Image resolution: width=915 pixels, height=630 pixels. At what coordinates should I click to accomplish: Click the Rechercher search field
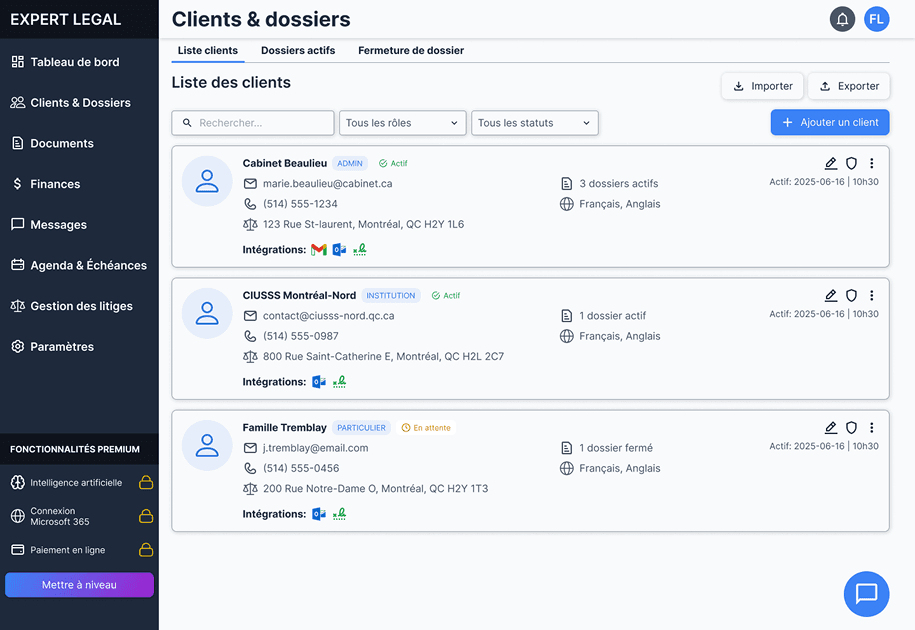[x=253, y=123]
